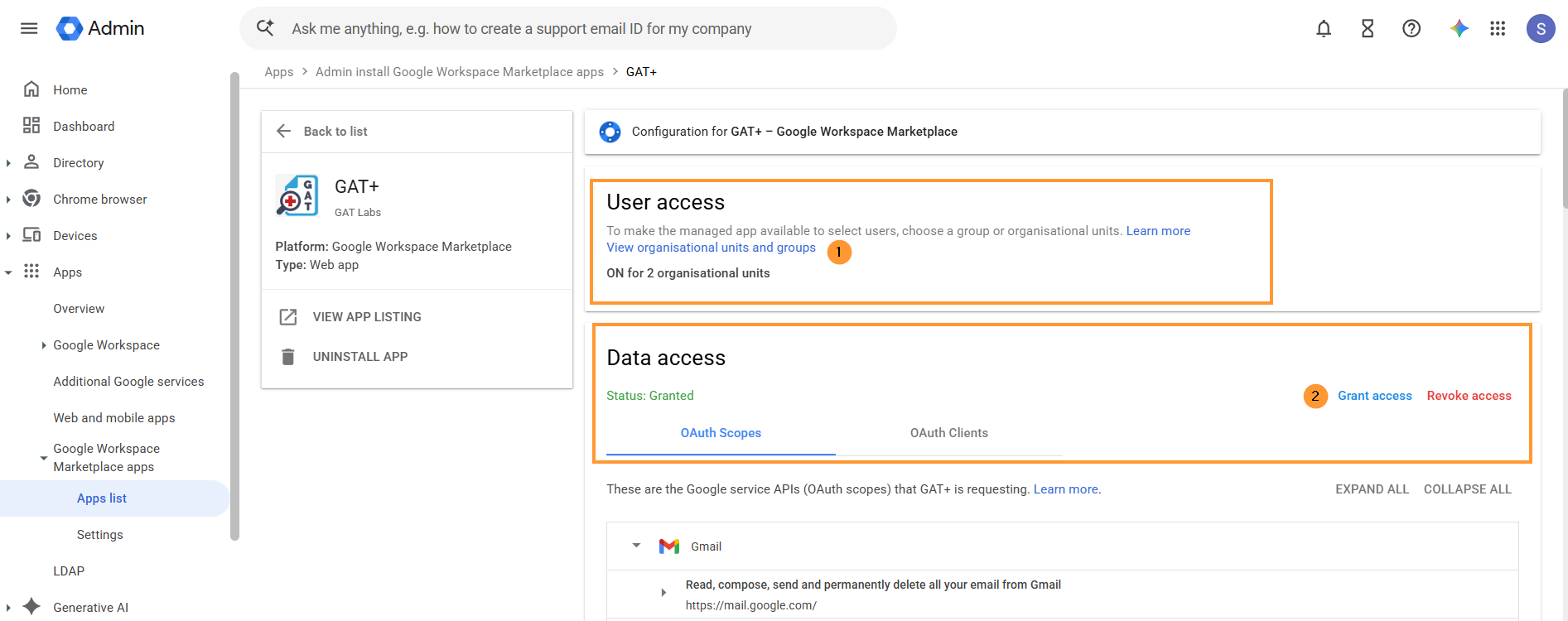1568x621 pixels.
Task: Click Learn more about OAuth scopes
Action: (1066, 489)
